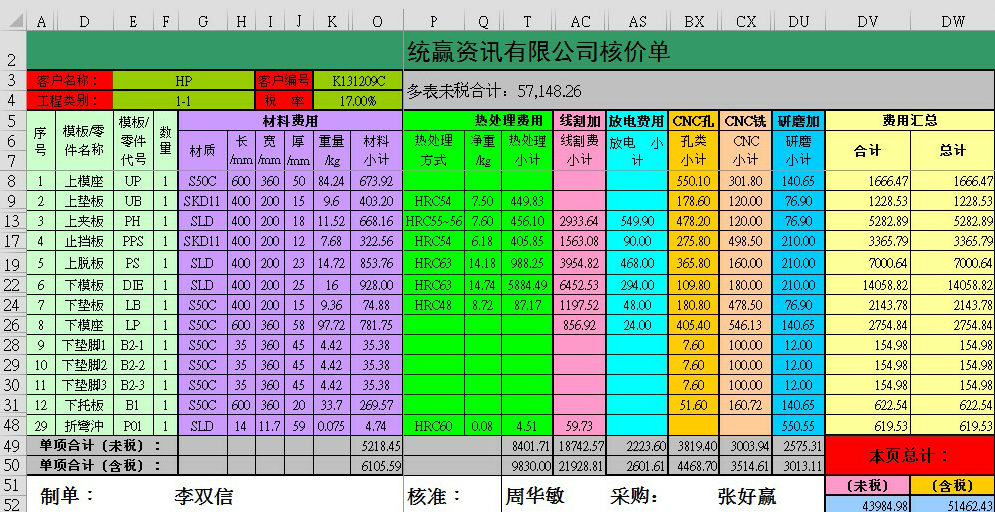The width and height of the screenshot is (995, 512).
Task: Click the material total 5218.45
Action: pyautogui.click(x=377, y=445)
